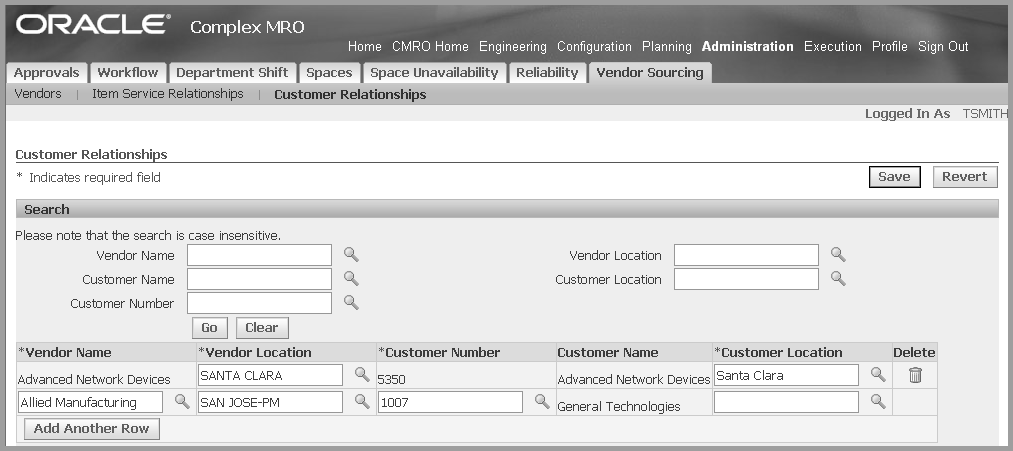Screen dimensions: 1013x451
Task: Focus the Customer Location search field
Action: point(746,279)
